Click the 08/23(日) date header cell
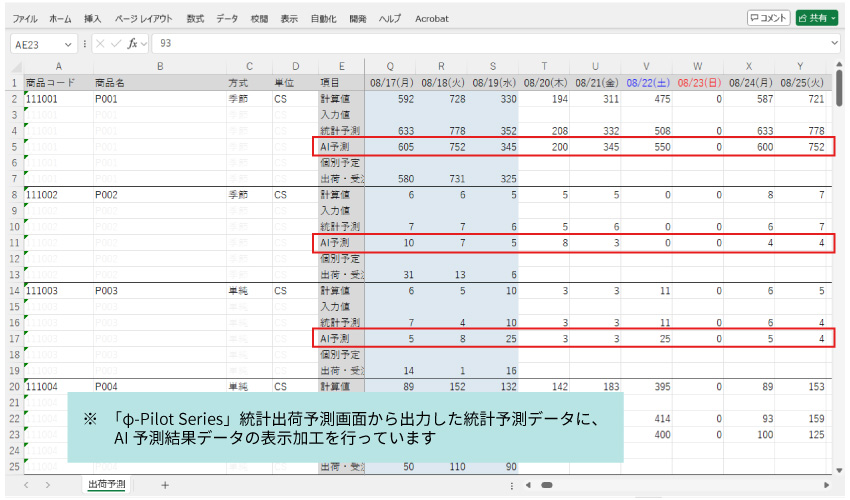Viewport: 850px width, 500px height. click(x=698, y=83)
